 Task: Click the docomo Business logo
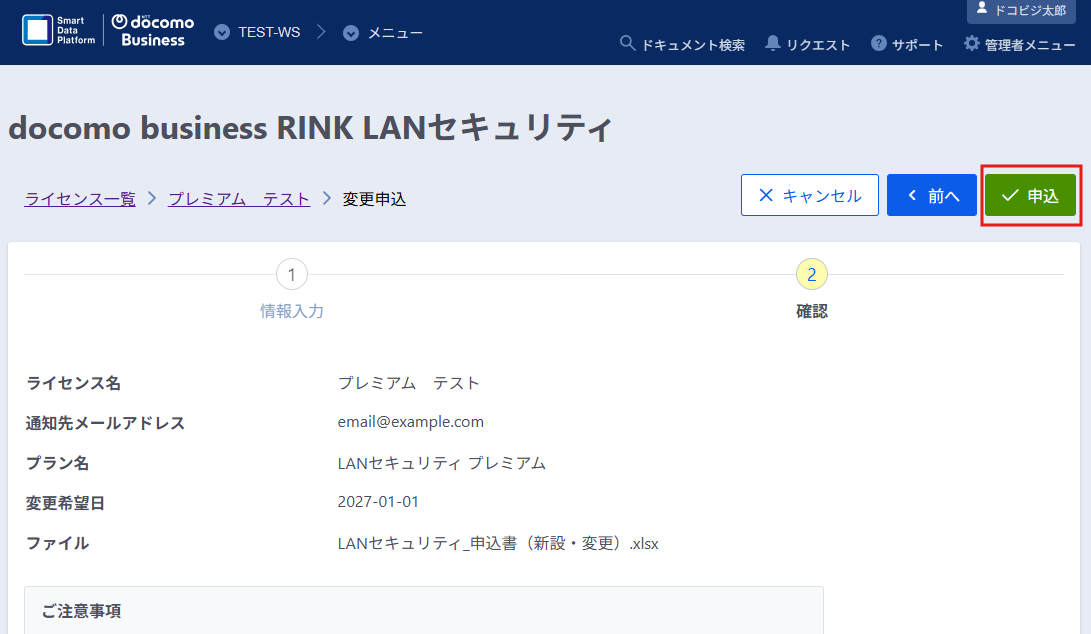click(153, 31)
